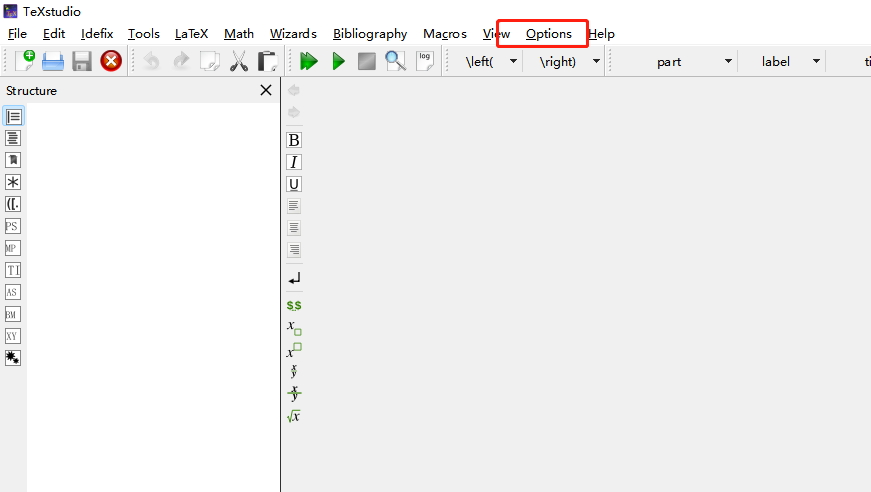Compile document with single green arrow
This screenshot has height=492, width=871.
[x=338, y=61]
